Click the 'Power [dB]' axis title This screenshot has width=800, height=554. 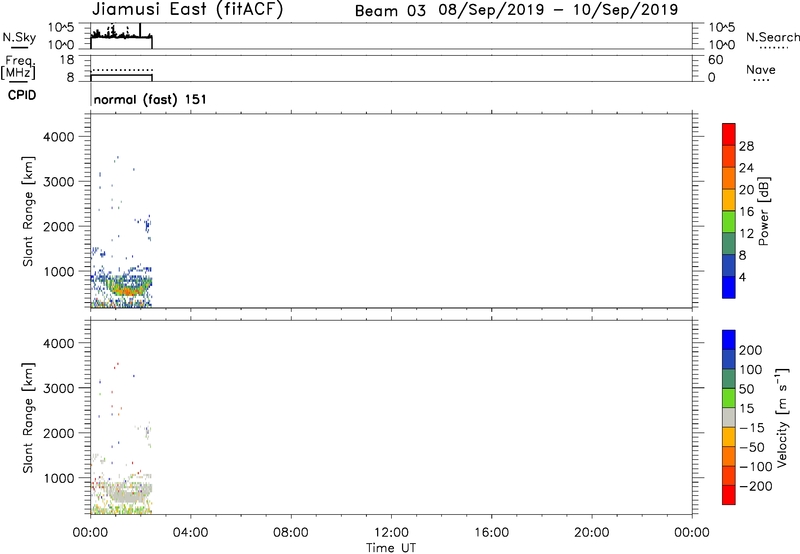[763, 211]
